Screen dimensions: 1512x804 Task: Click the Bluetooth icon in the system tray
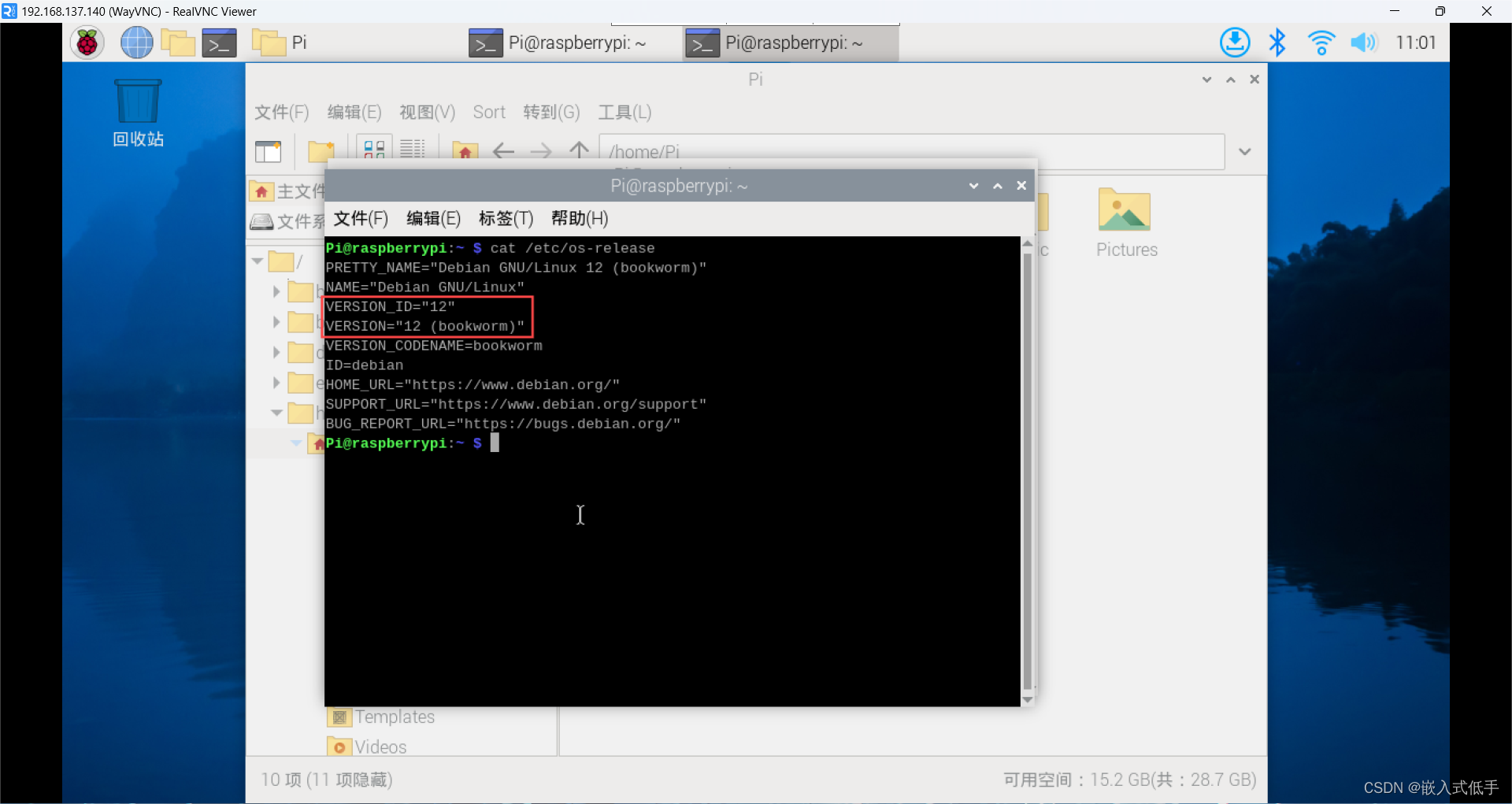tap(1277, 43)
